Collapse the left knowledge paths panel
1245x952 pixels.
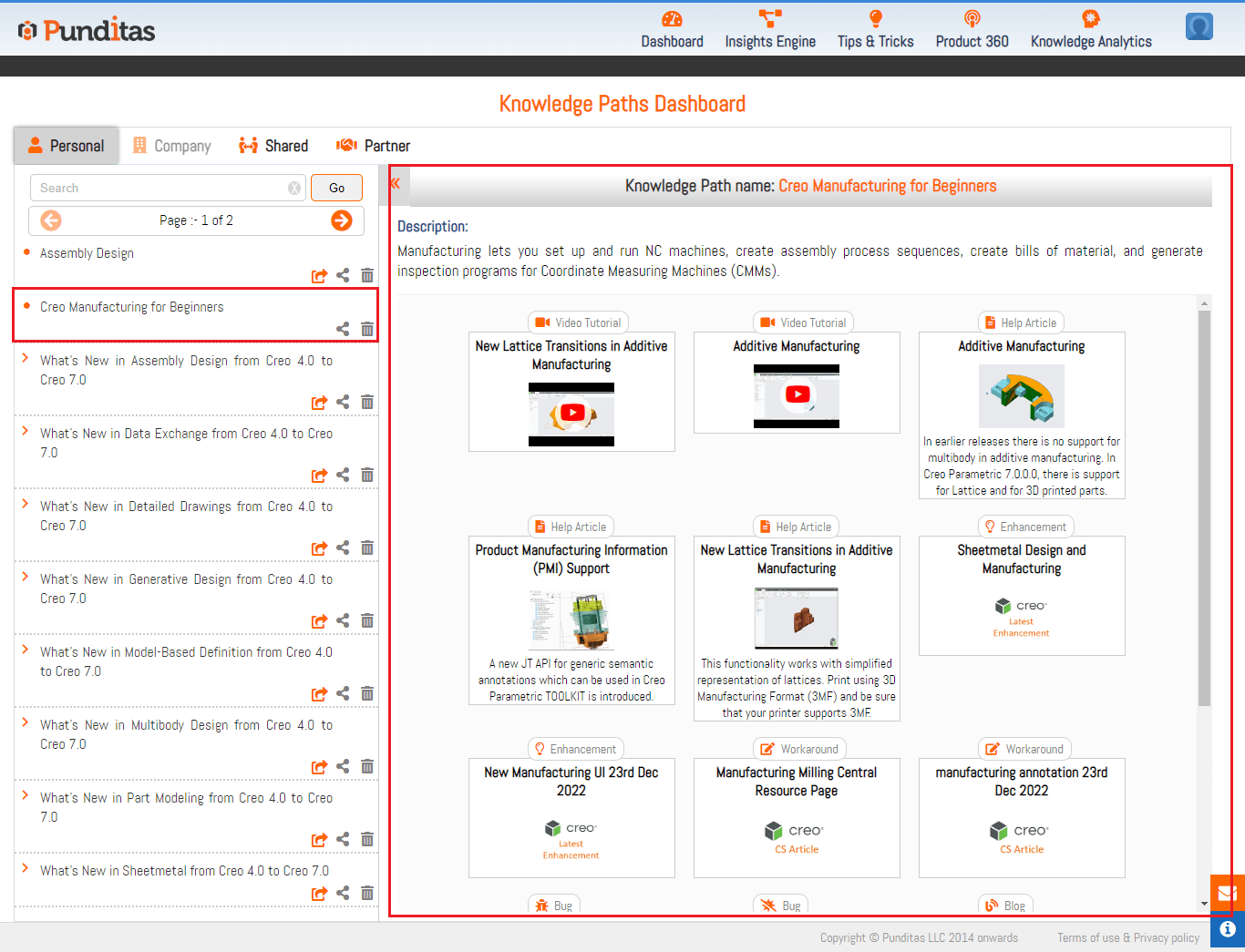pos(395,184)
